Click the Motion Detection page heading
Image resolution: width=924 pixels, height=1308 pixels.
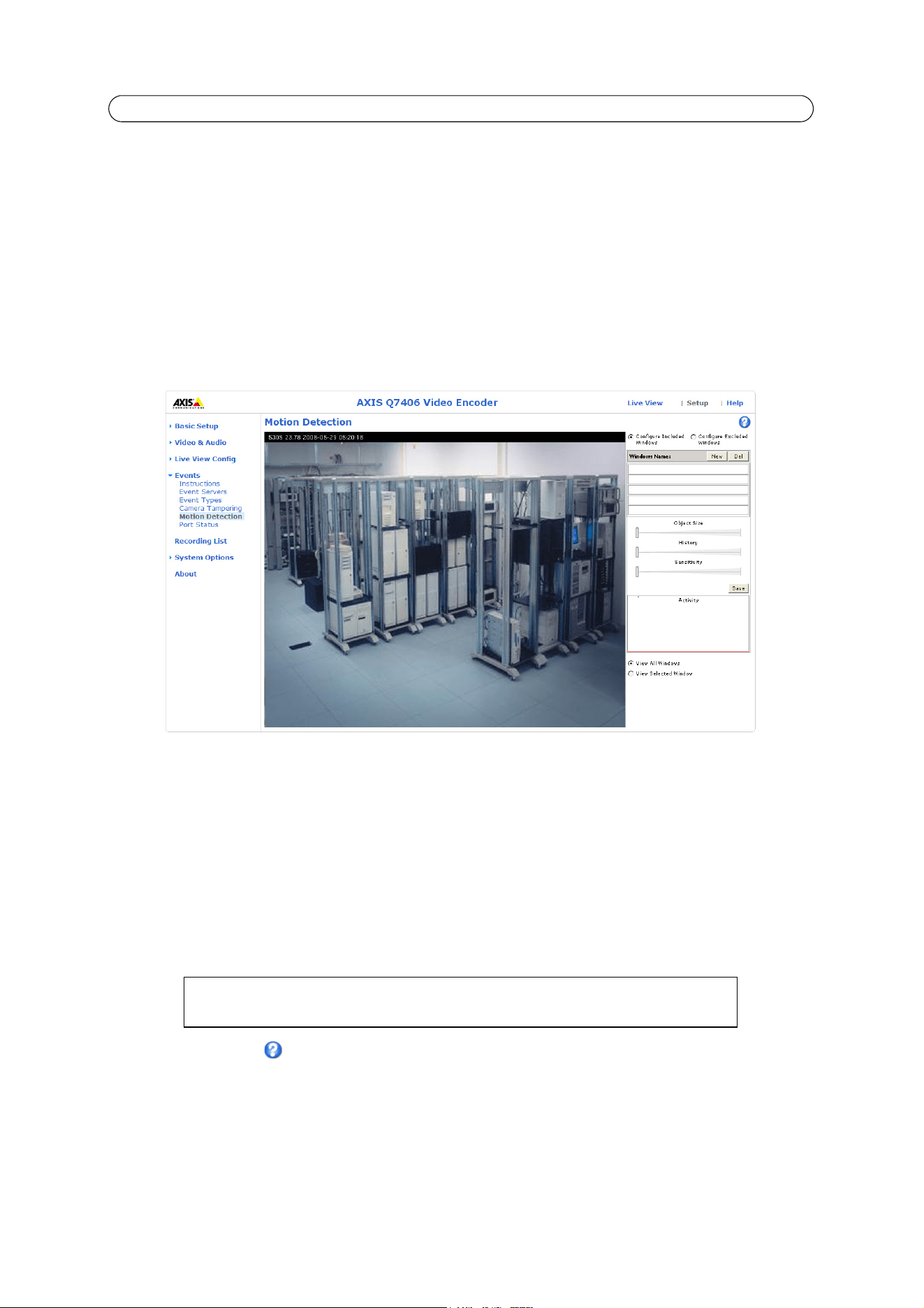[308, 422]
